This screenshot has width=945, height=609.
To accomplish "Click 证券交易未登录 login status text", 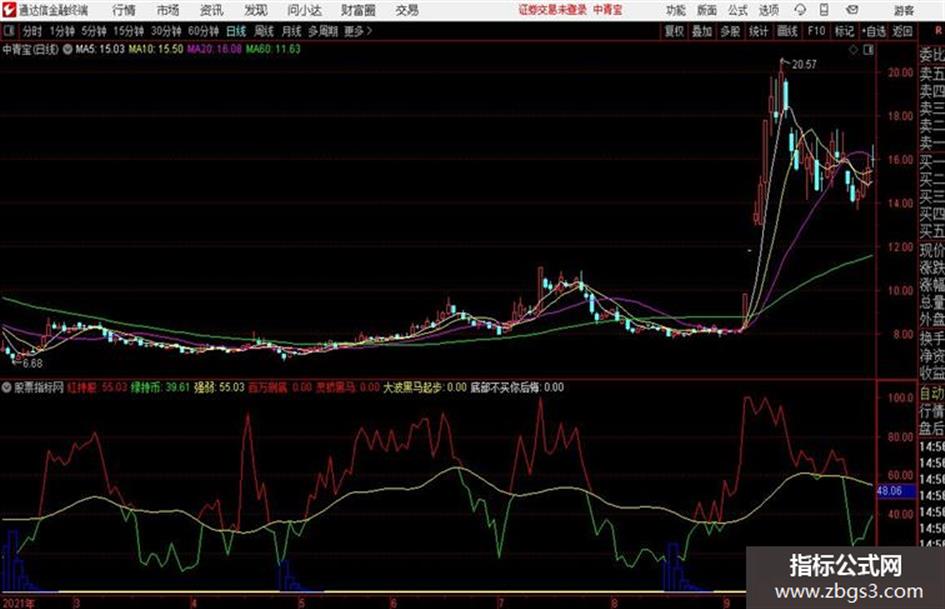I will click(x=553, y=10).
